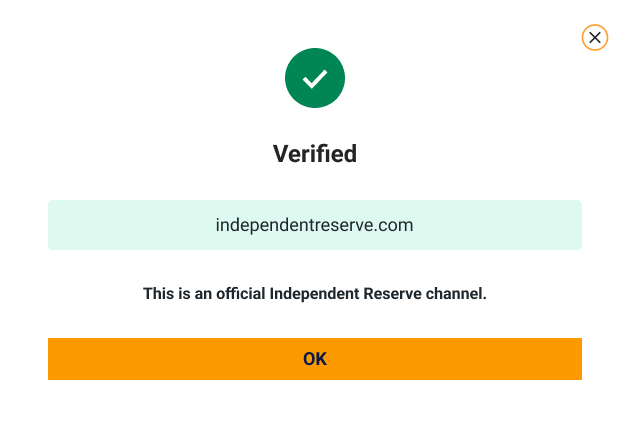630x428 pixels.
Task: Close the verification dialog with the X icon
Action: pos(595,38)
